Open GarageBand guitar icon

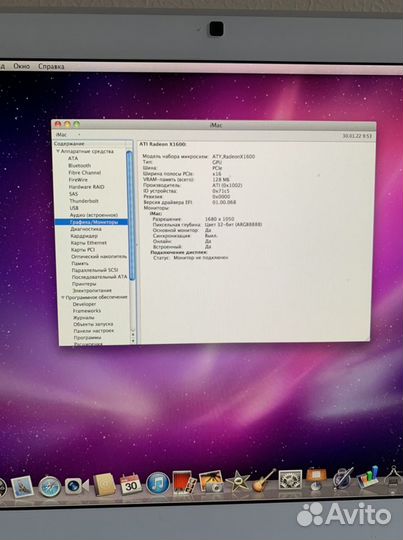264,480
